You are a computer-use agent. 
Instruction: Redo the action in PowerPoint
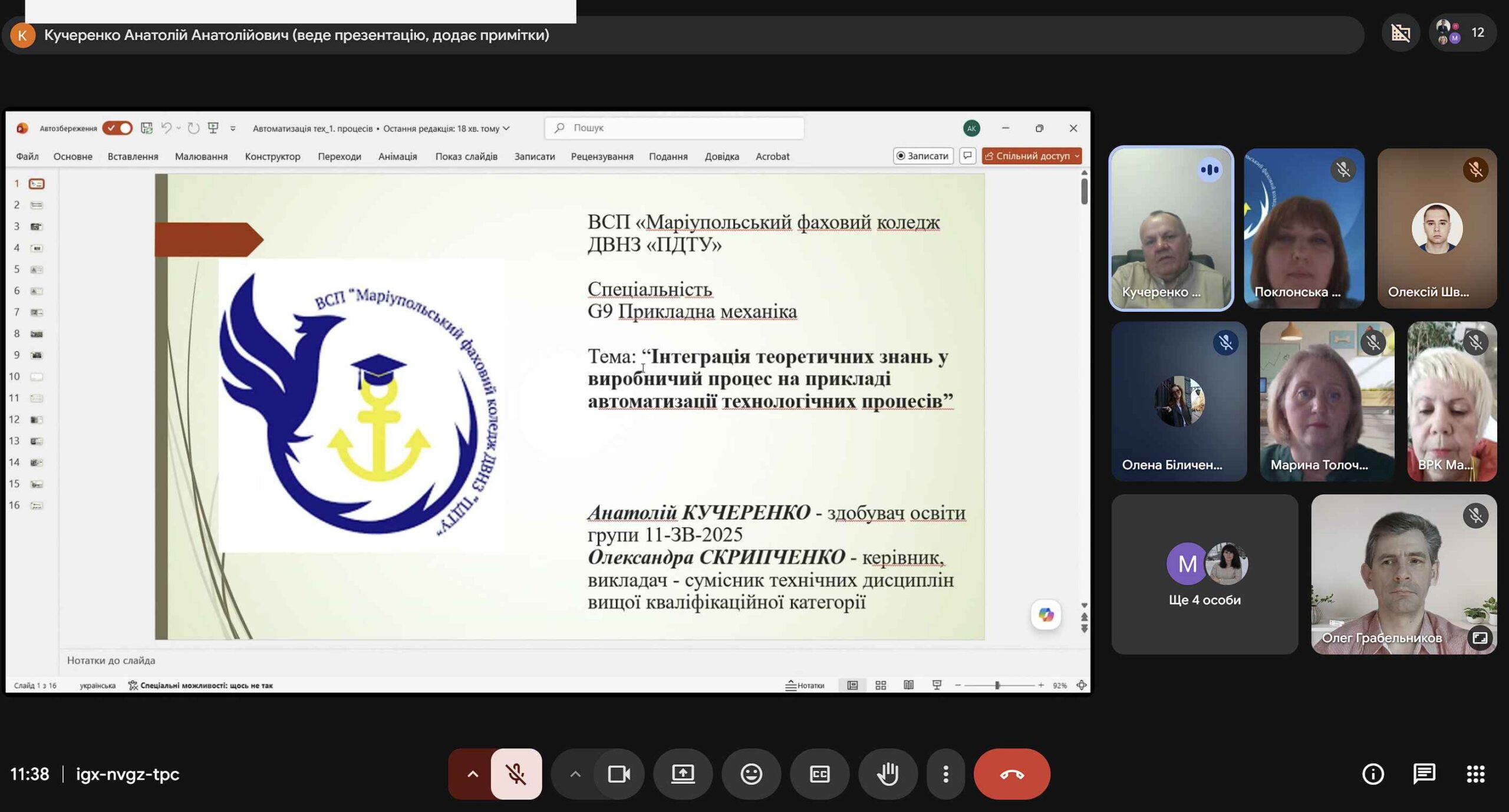pyautogui.click(x=193, y=128)
